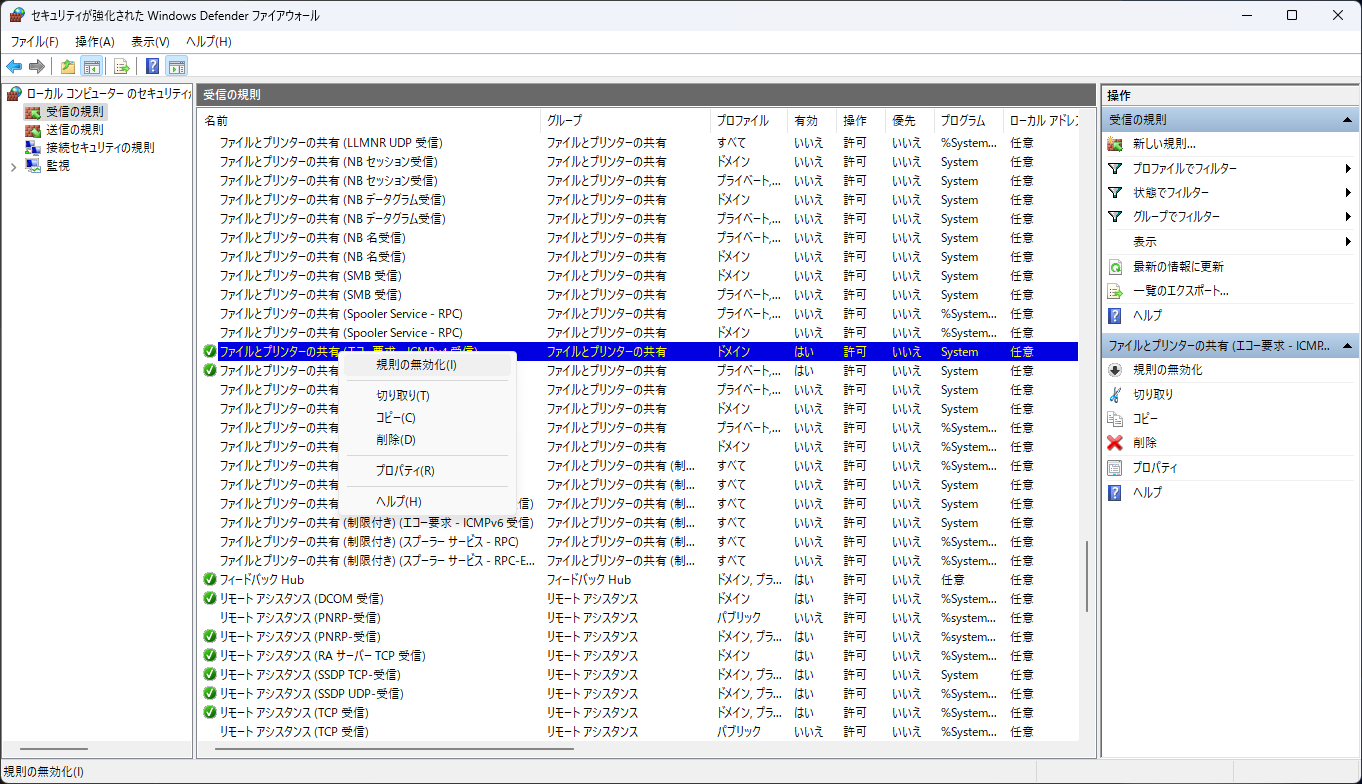Toggle the show/hide action pane toolbar icon
1362x784 pixels.
(177, 67)
